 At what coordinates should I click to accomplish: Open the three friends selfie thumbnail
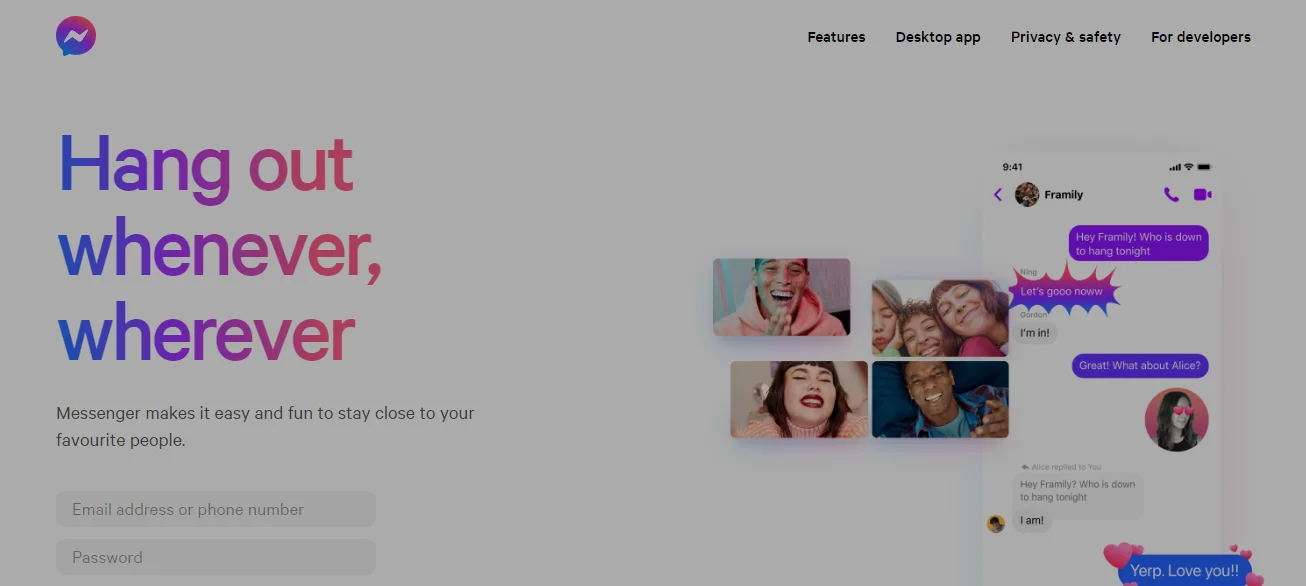pos(940,318)
